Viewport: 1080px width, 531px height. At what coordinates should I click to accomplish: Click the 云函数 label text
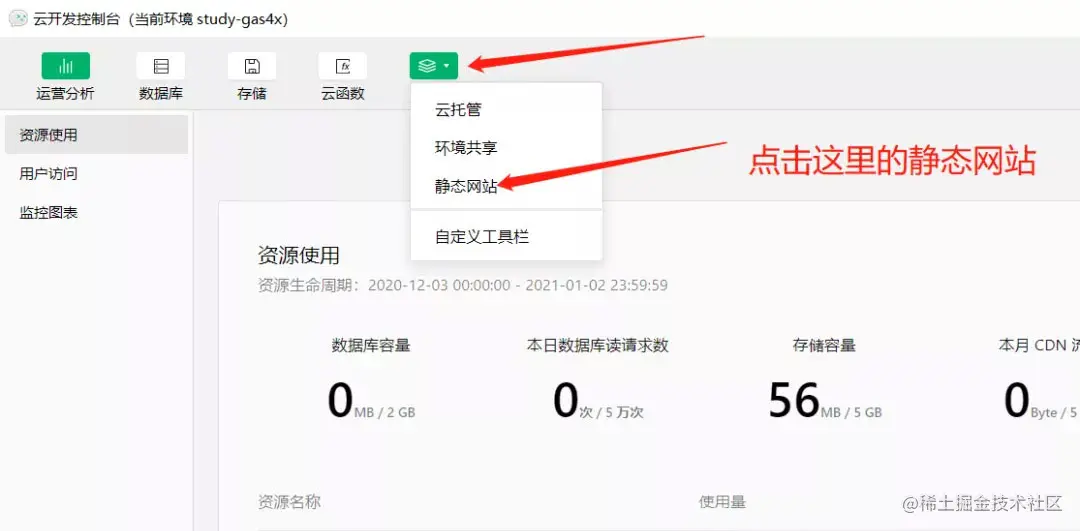click(x=343, y=94)
